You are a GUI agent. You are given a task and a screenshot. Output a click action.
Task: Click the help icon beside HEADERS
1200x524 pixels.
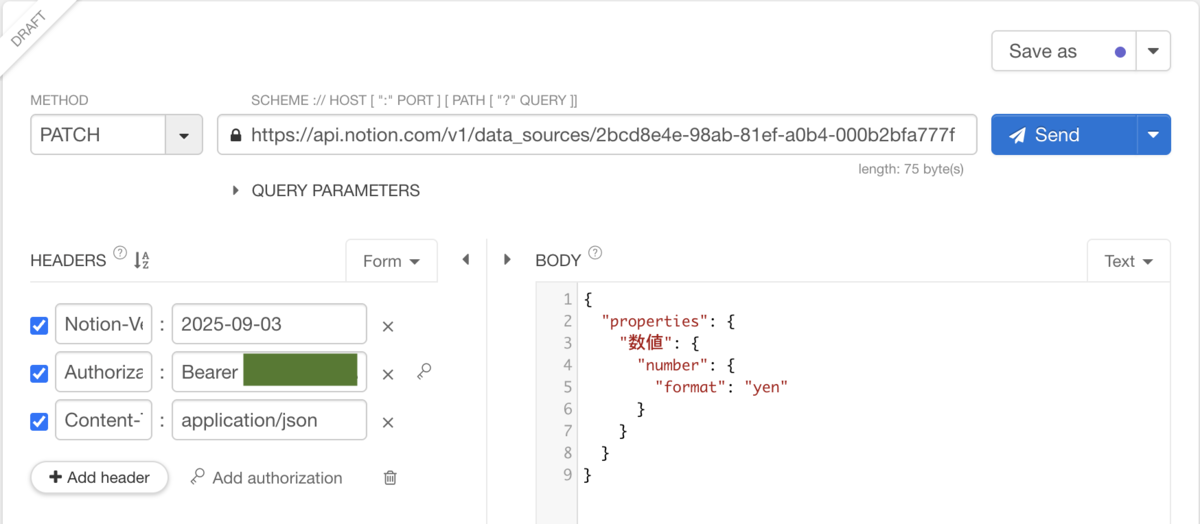click(x=120, y=253)
